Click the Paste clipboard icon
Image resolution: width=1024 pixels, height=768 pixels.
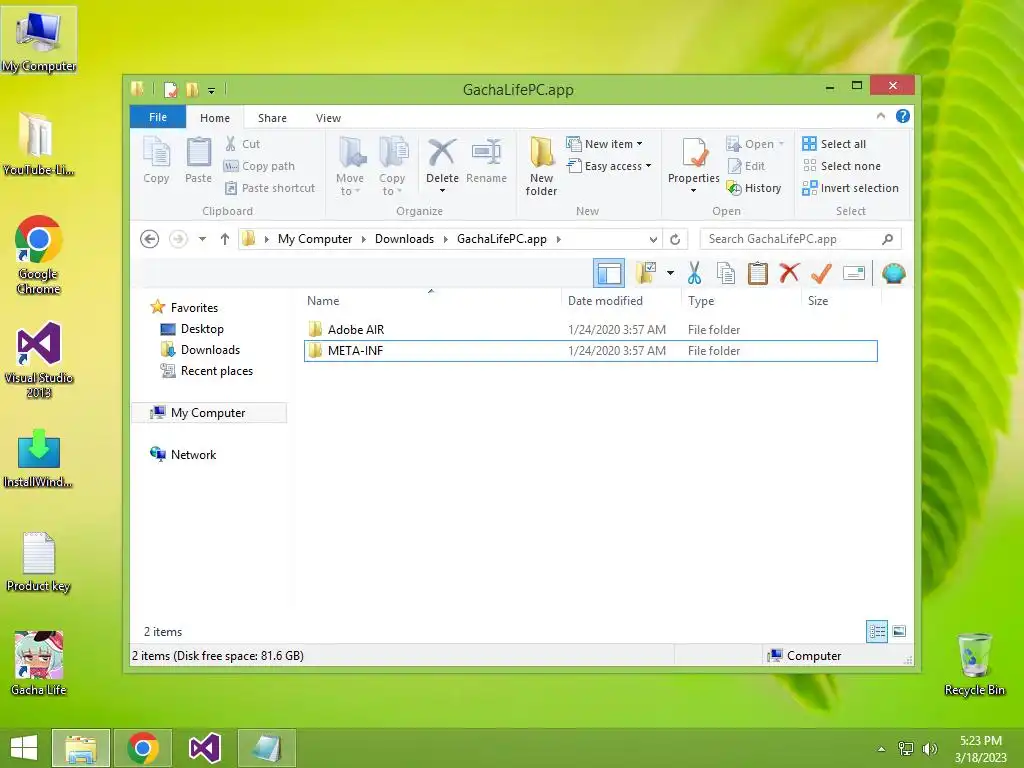pyautogui.click(x=199, y=160)
